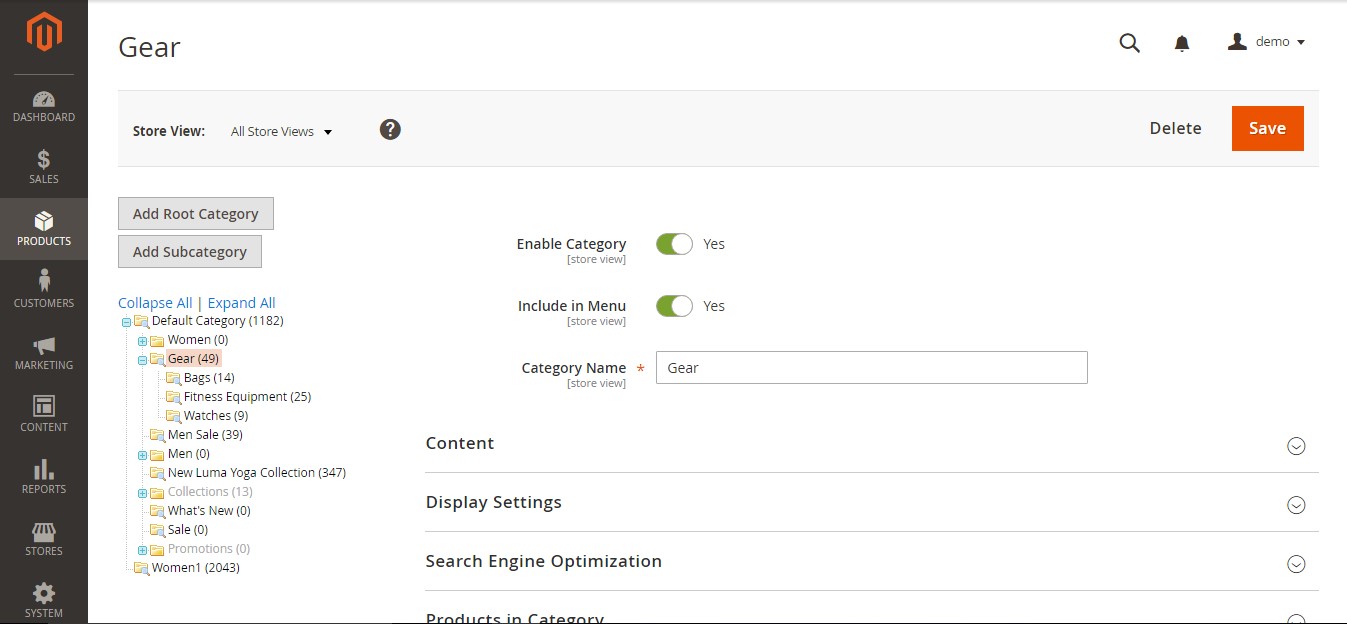Screen dimensions: 1347x624
Task: Click the Magento logo icon
Action: click(x=44, y=33)
